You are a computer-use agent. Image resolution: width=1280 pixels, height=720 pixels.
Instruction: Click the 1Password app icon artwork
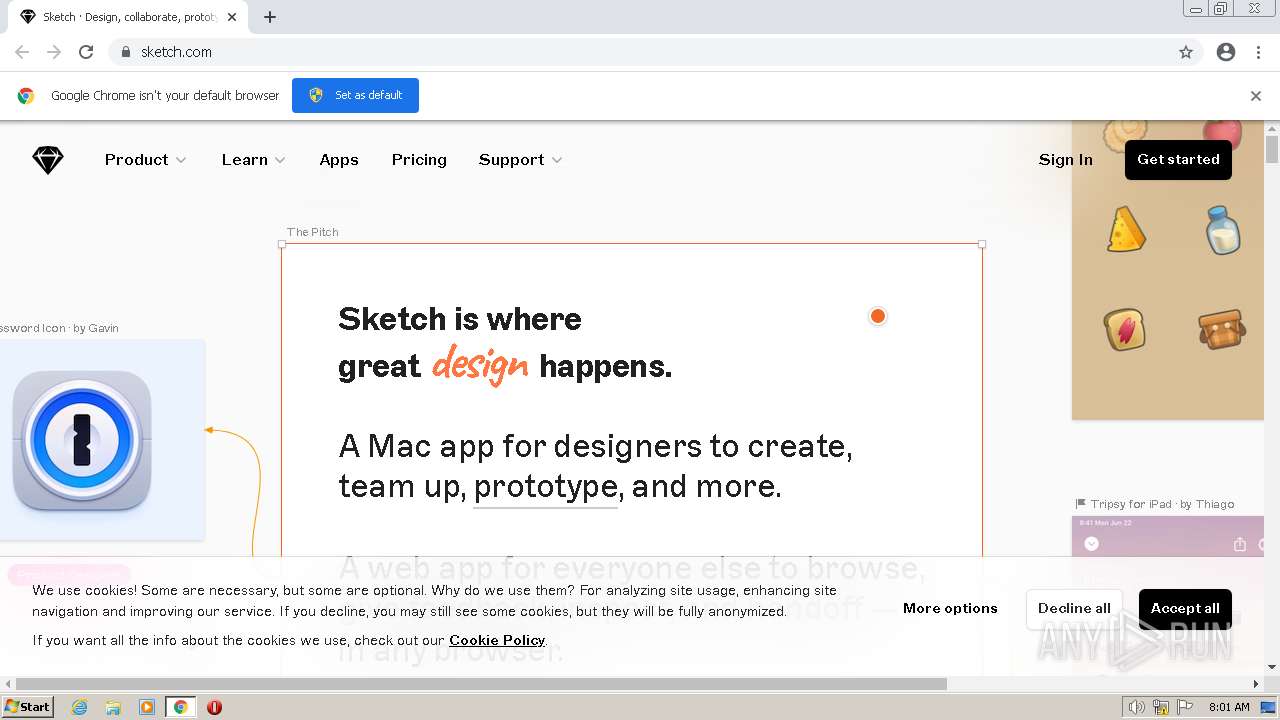(82, 440)
